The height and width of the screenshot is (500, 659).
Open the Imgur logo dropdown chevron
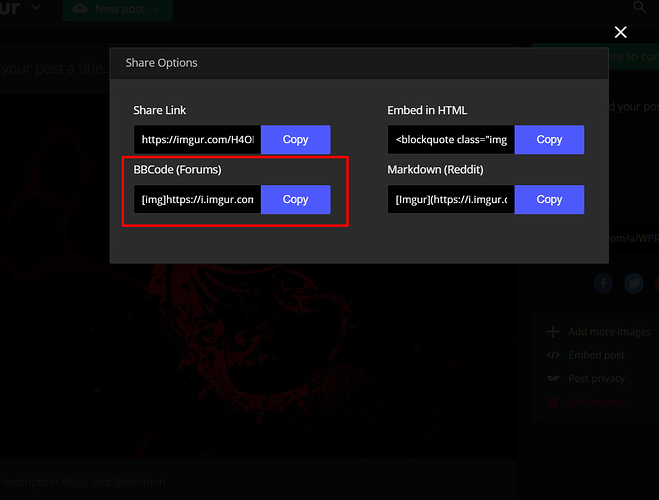click(x=36, y=7)
